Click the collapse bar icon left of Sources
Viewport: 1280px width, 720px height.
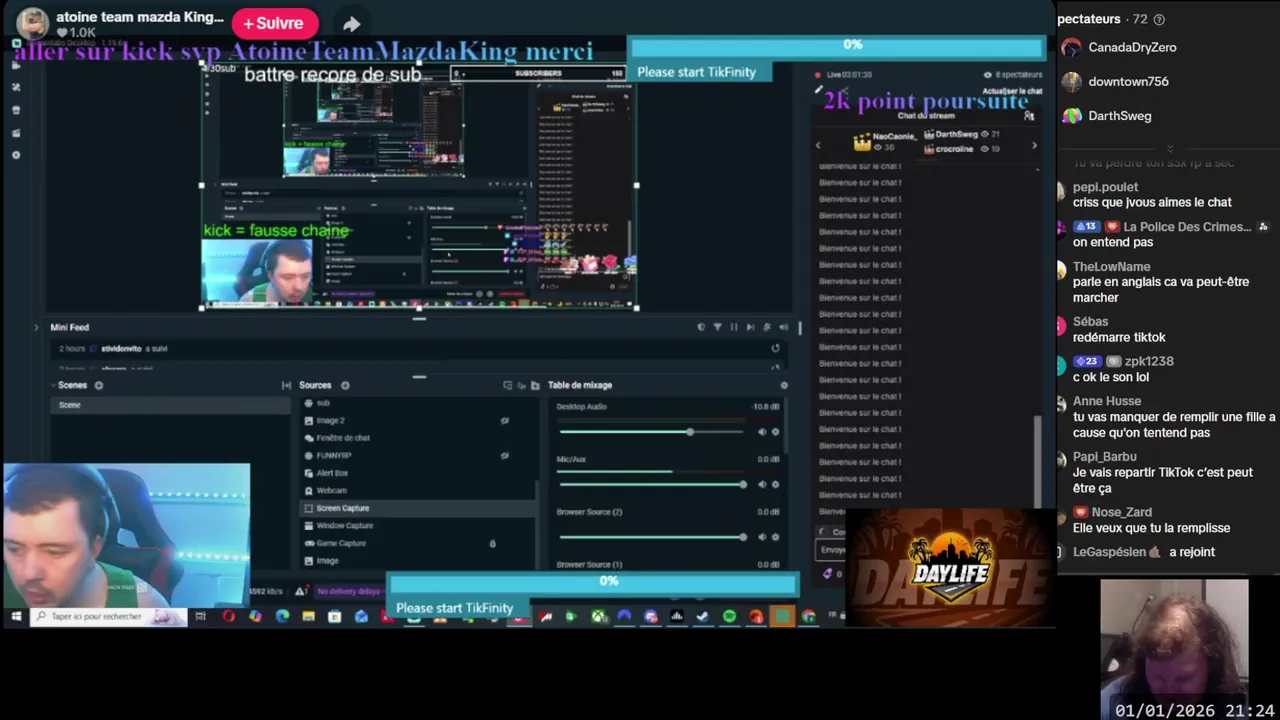(287, 385)
